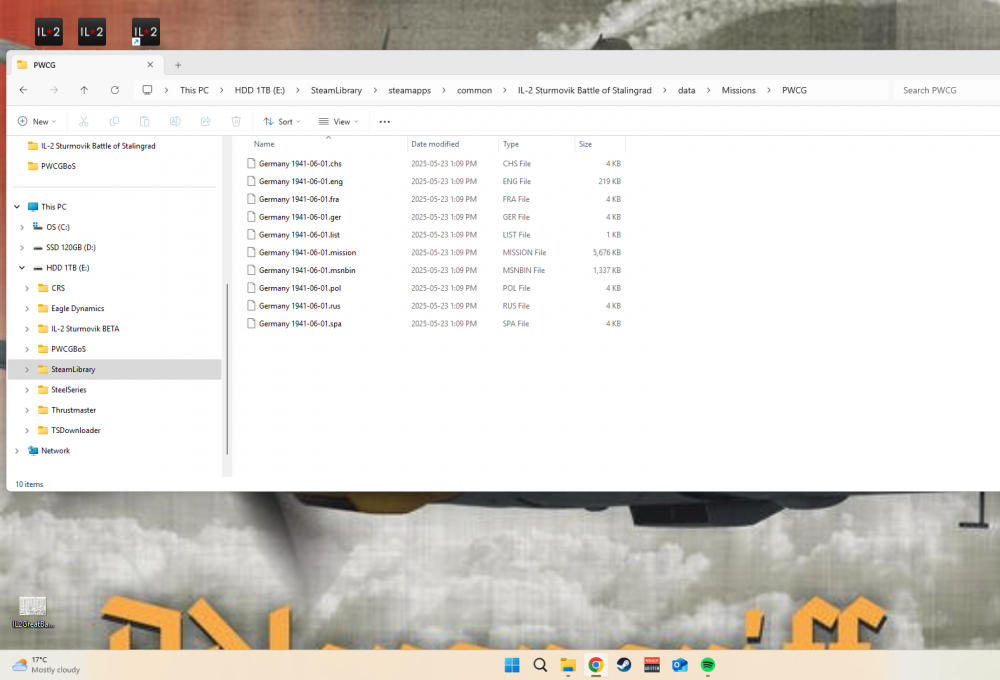This screenshot has width=1000, height=680.
Task: Click the New button to create an item
Action: pyautogui.click(x=35, y=121)
